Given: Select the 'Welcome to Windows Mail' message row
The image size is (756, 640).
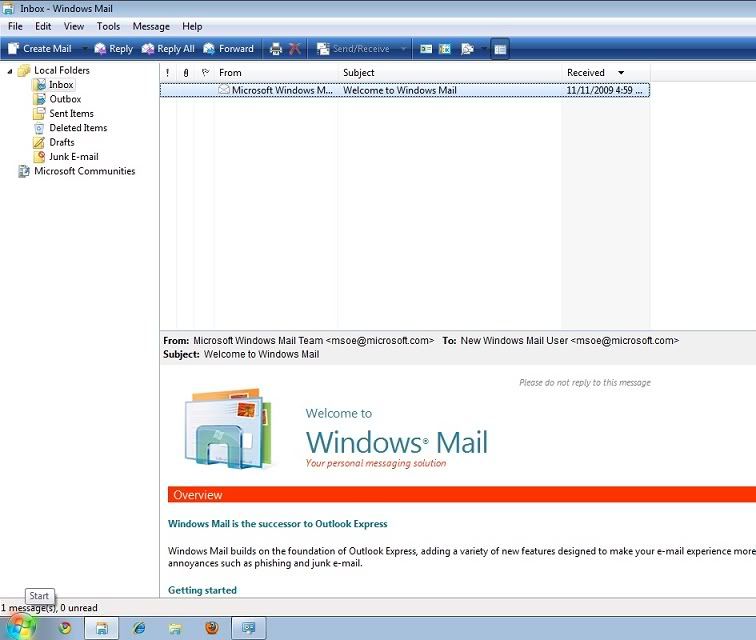Looking at the screenshot, I should (x=405, y=90).
